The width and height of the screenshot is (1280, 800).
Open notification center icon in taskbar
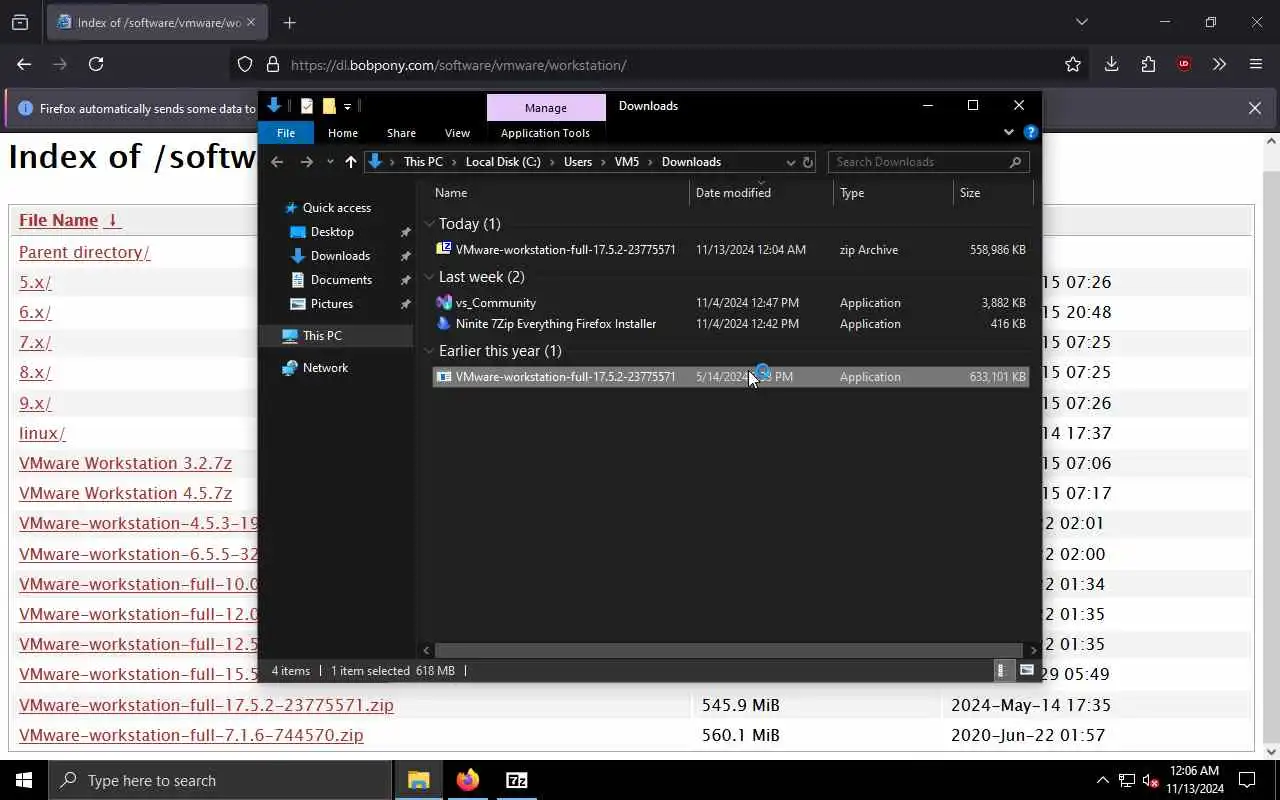coord(1247,780)
